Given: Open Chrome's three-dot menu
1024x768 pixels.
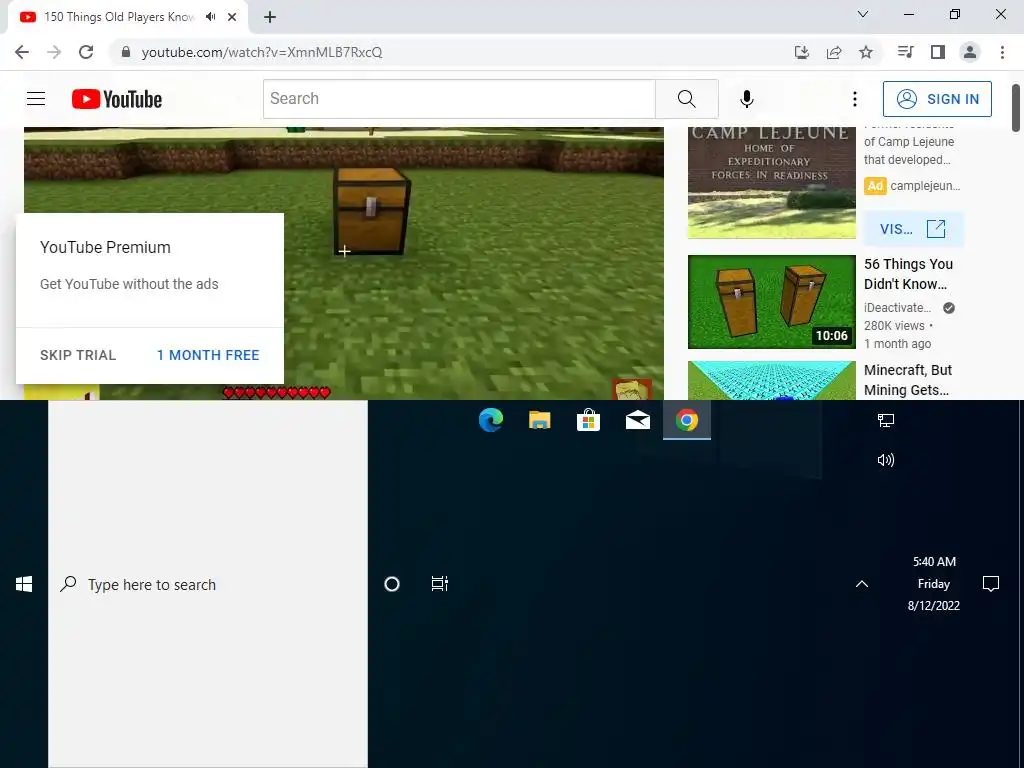Looking at the screenshot, I should (x=1002, y=52).
